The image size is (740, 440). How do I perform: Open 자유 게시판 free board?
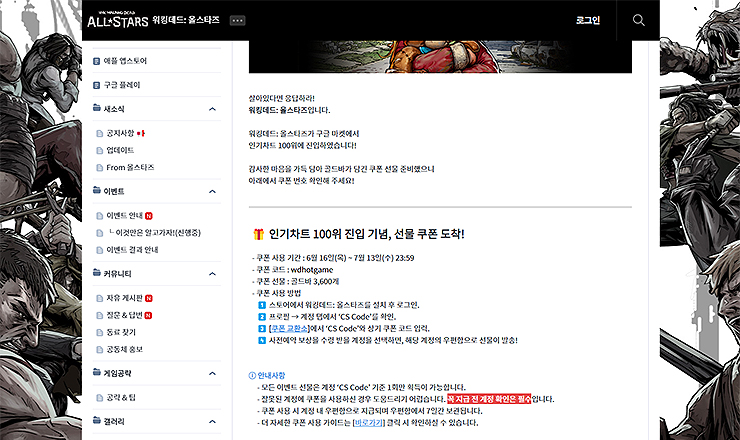[124, 298]
